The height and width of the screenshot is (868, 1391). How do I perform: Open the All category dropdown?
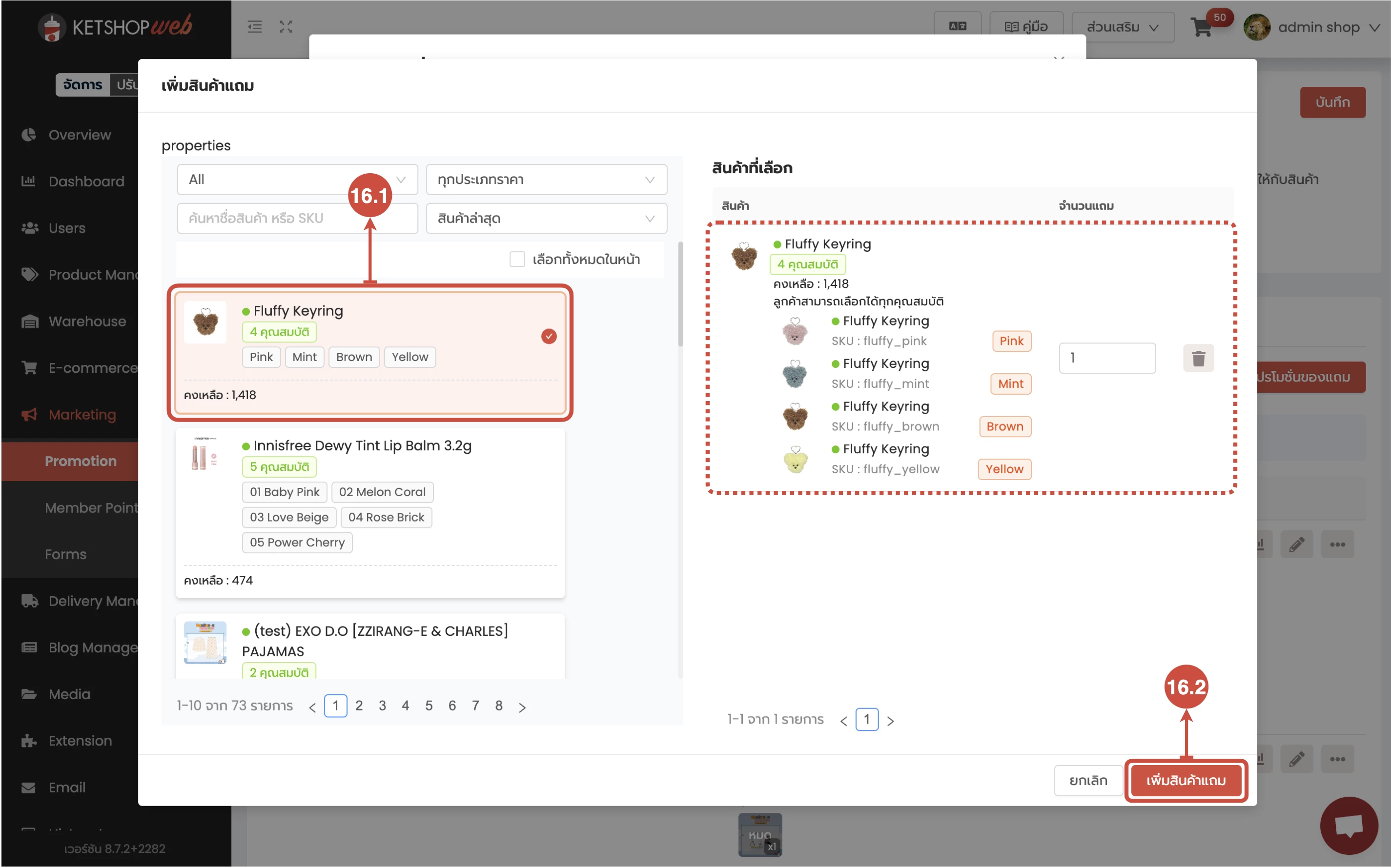297,180
